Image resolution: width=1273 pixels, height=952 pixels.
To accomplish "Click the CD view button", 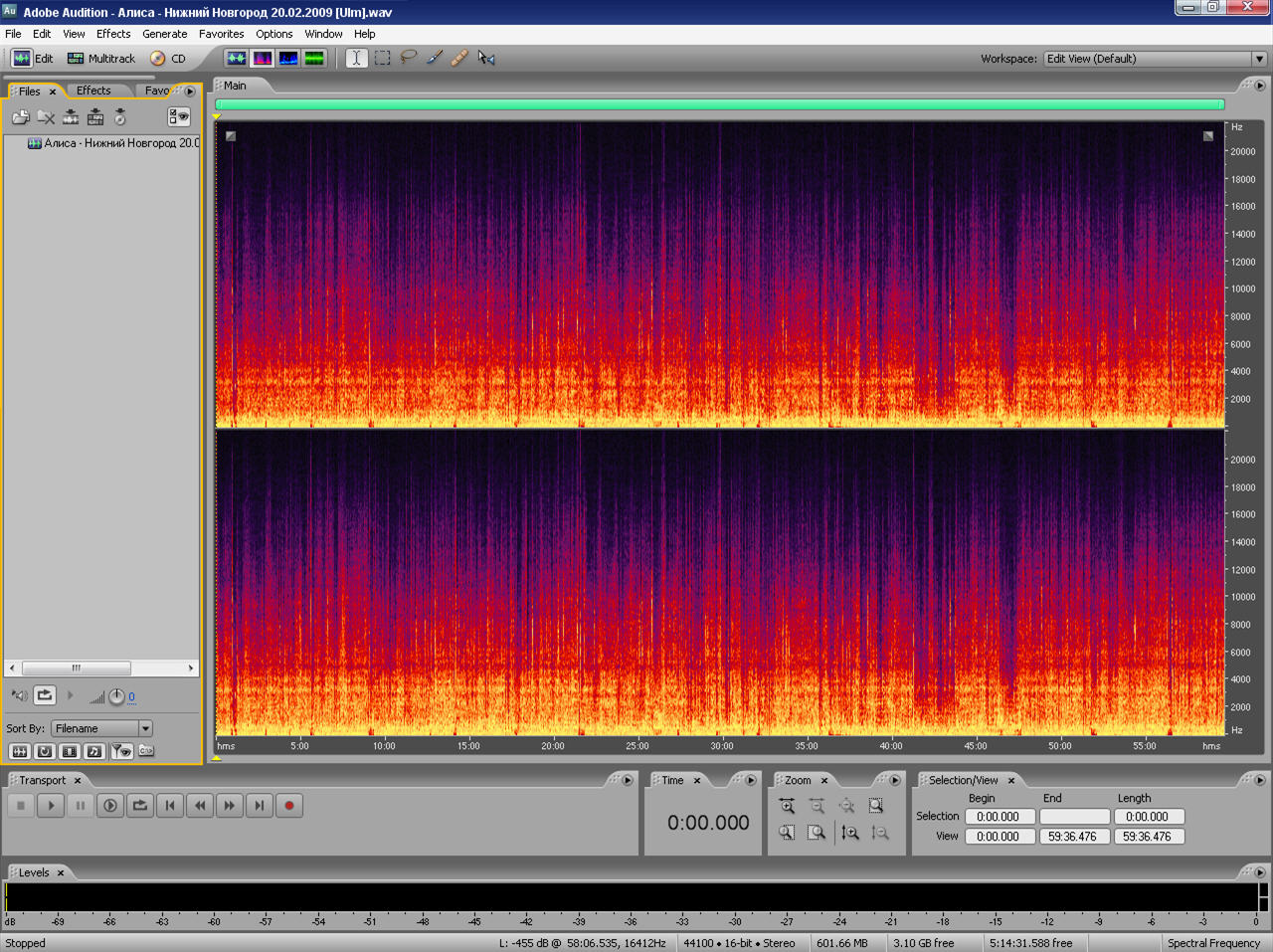I will coord(168,59).
